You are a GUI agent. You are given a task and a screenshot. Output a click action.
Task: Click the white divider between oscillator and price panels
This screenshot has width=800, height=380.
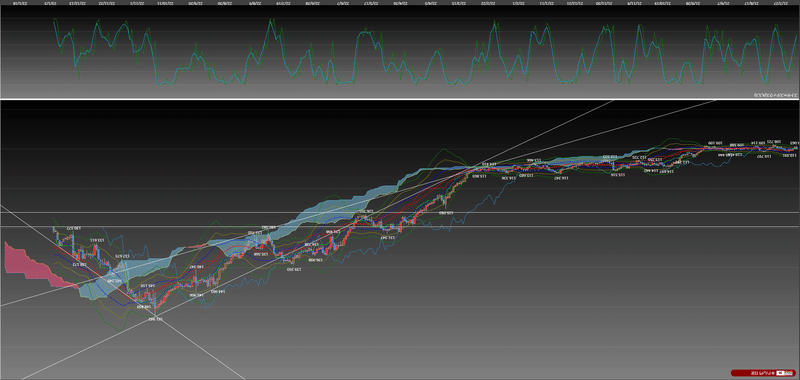400,99
